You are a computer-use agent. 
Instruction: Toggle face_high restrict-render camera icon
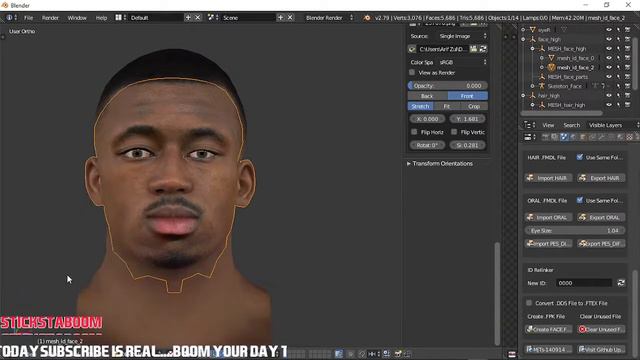pos(628,40)
